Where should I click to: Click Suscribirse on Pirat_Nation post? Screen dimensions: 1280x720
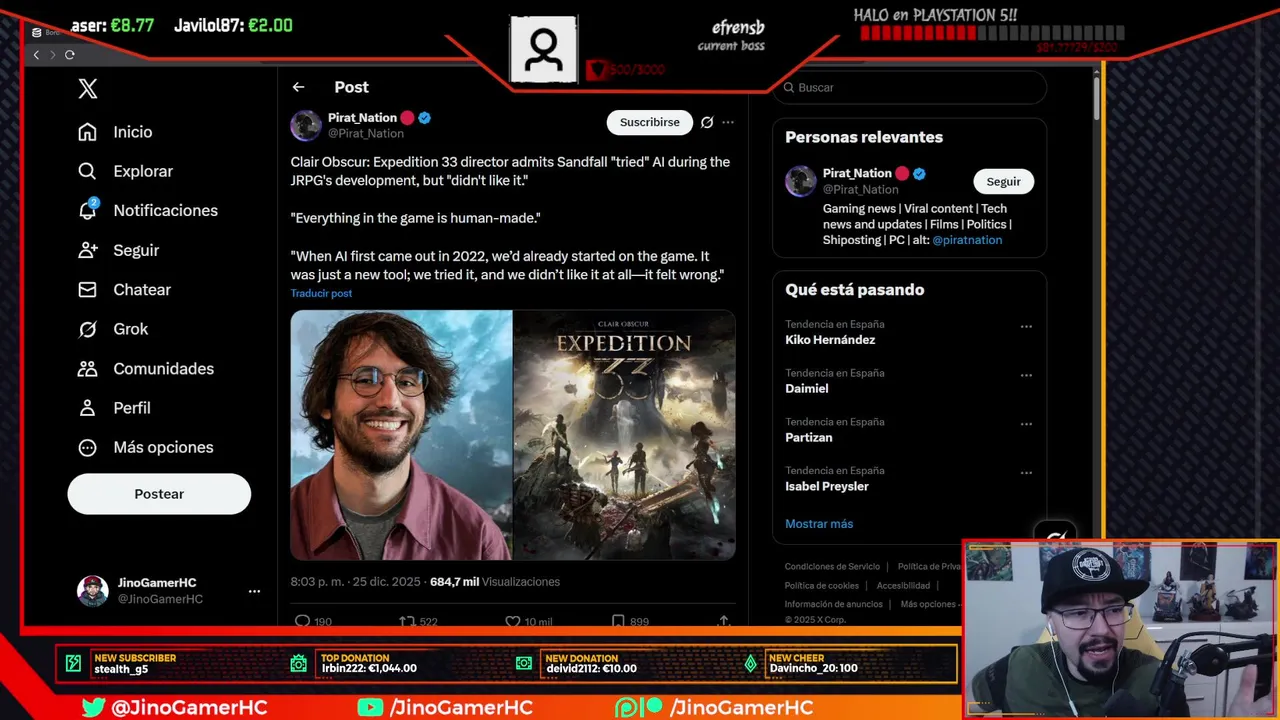pos(649,122)
